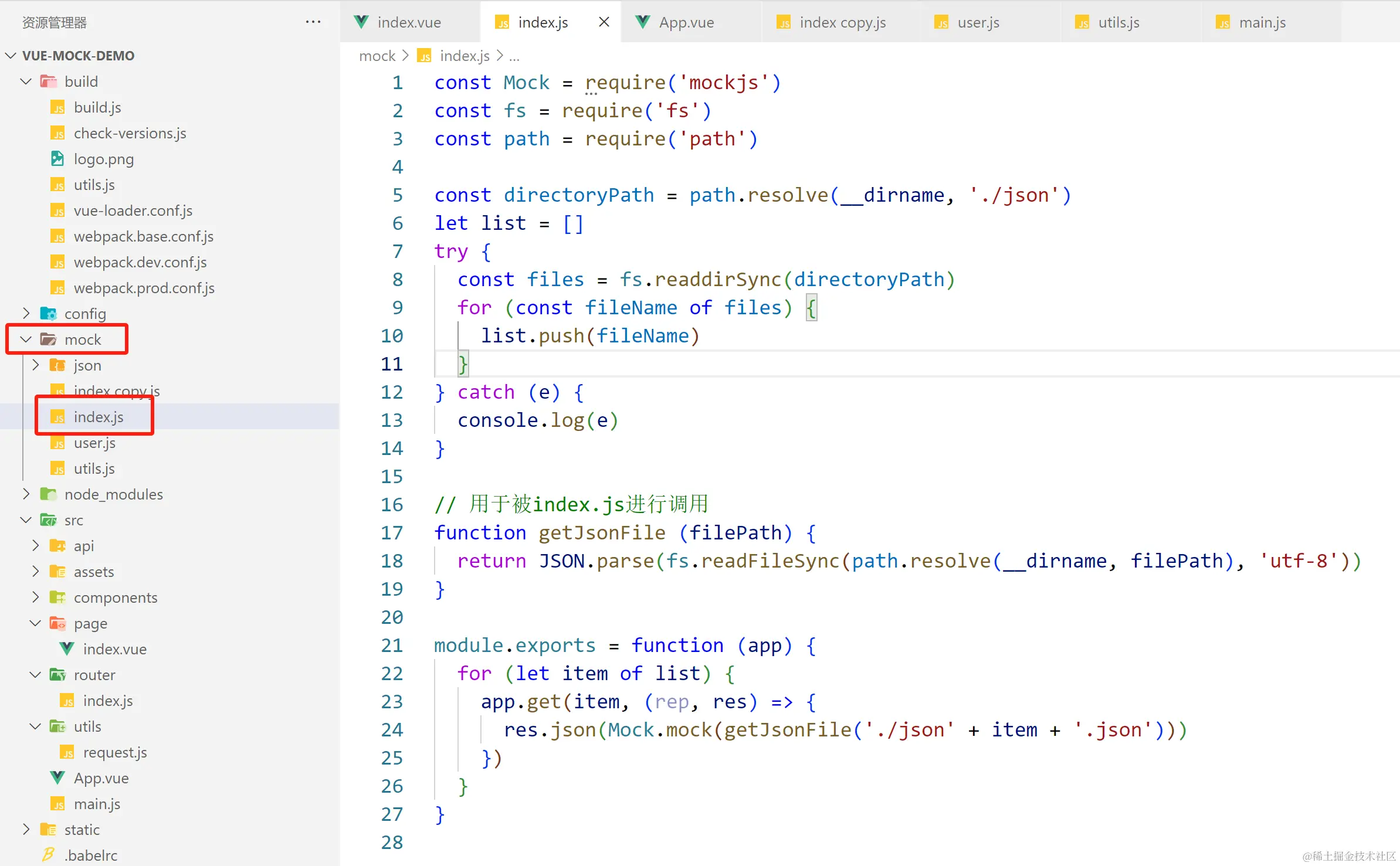
Task: Click the index.js breadcrumb segment
Action: [x=465, y=56]
